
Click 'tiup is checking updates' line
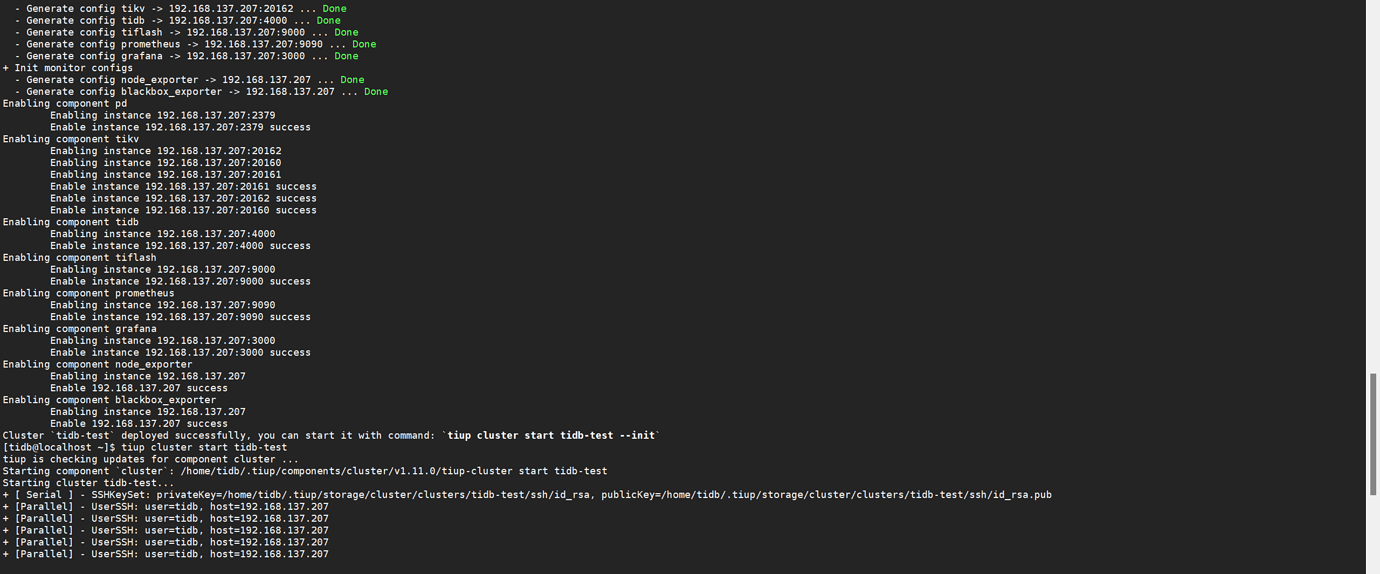pos(151,460)
